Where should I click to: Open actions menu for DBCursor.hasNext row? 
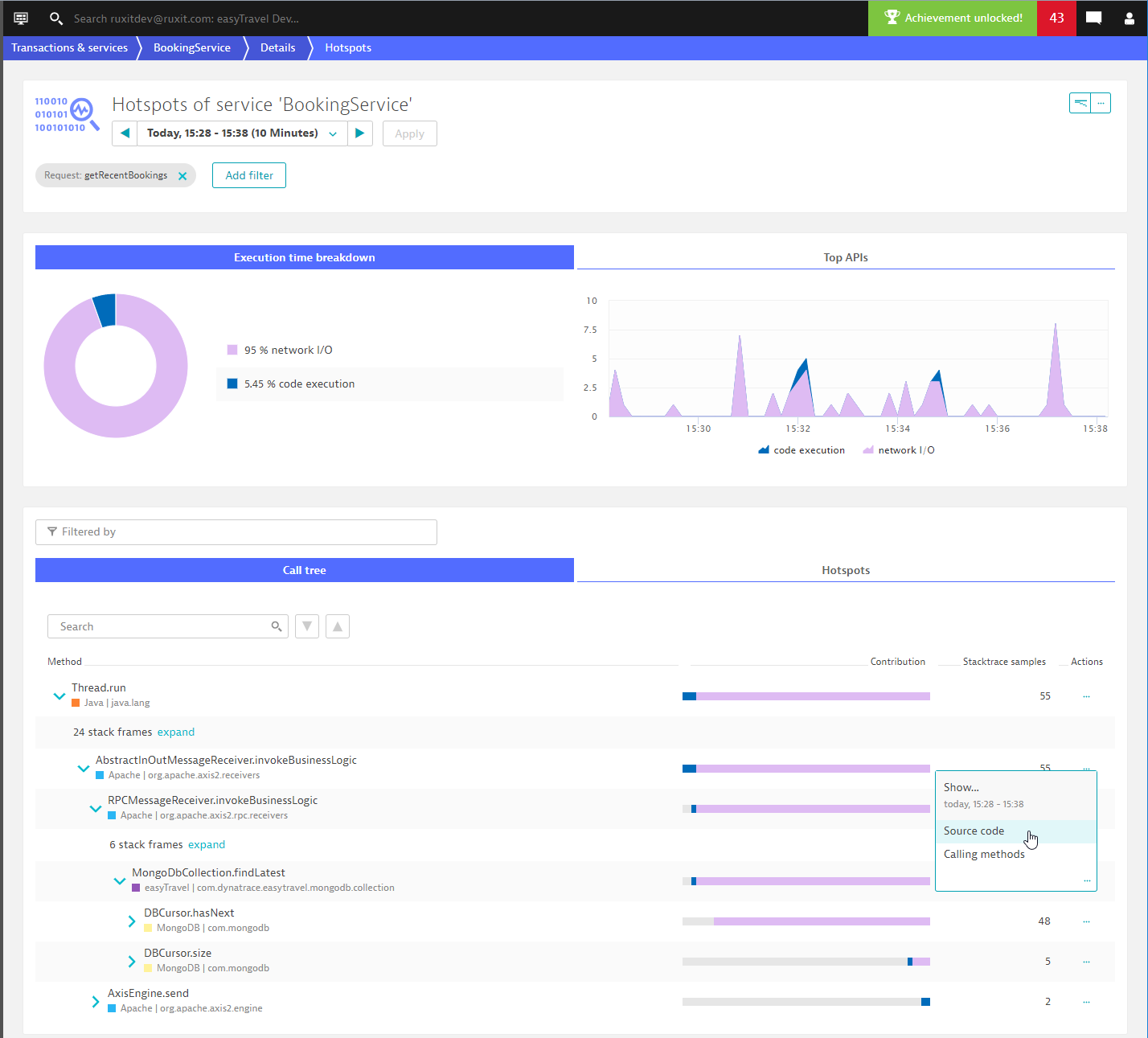pyautogui.click(x=1086, y=921)
